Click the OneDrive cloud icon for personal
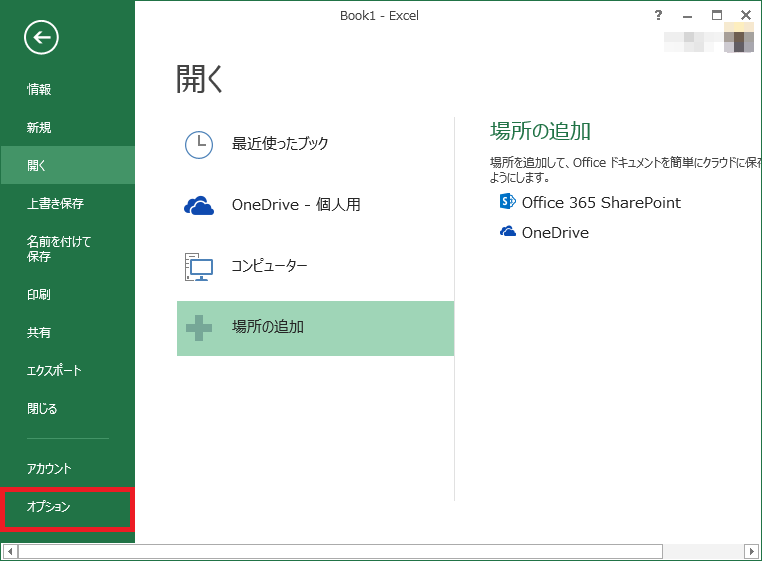The image size is (762, 561). coord(199,205)
